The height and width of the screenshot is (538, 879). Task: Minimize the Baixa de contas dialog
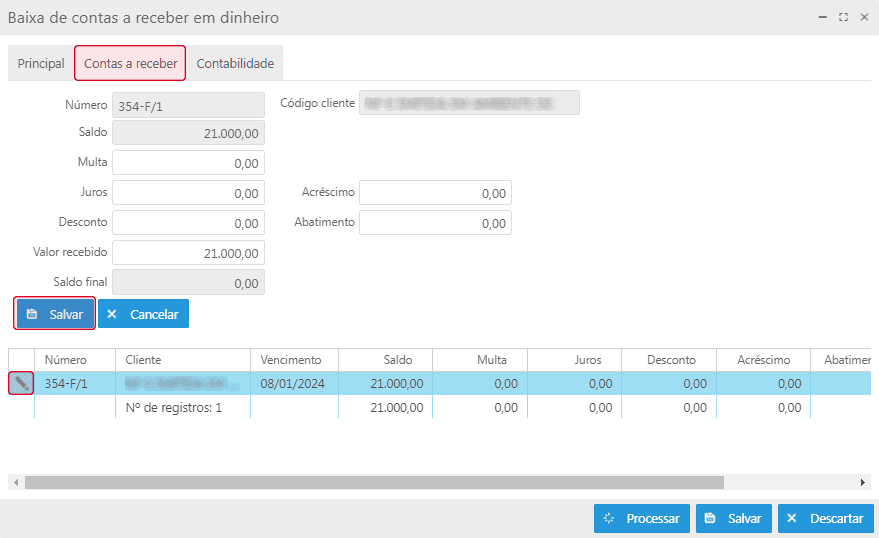(x=823, y=18)
